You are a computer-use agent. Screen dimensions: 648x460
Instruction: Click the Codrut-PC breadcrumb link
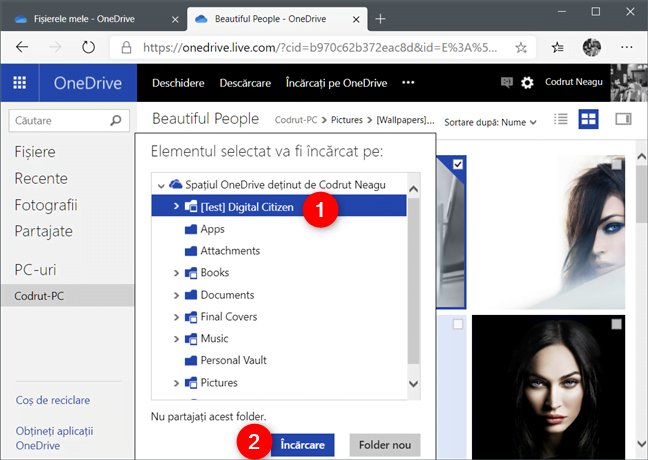tap(296, 120)
